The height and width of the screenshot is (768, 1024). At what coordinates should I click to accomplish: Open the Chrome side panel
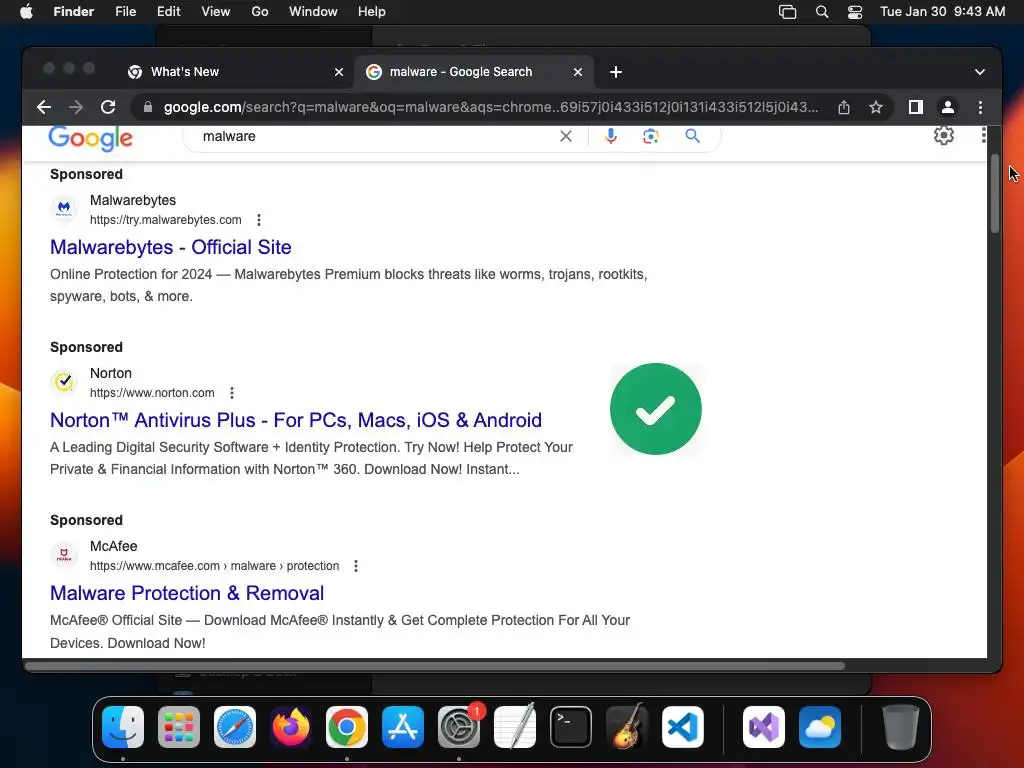click(916, 107)
